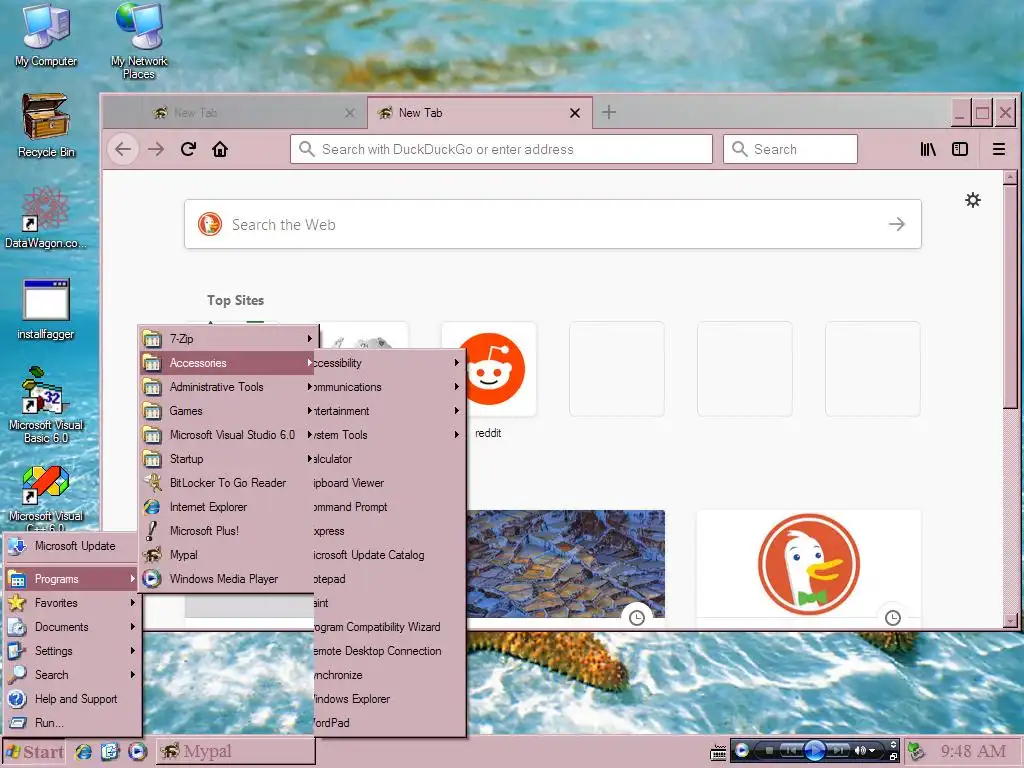Expand the System Tools submenu
This screenshot has width=1024, height=768.
[388, 435]
